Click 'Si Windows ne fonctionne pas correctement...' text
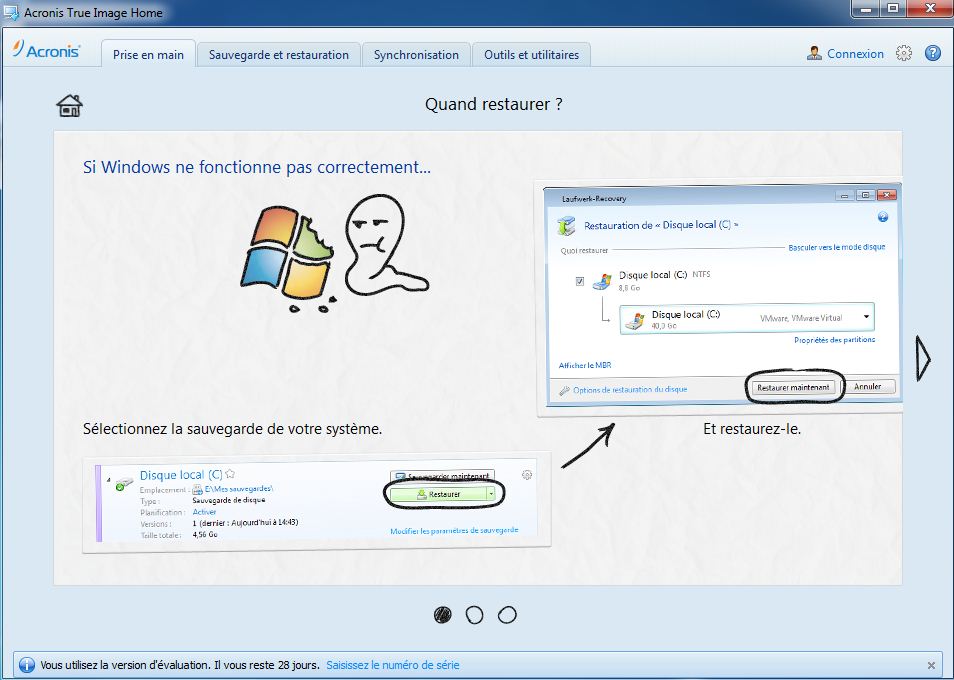Screen dimensions: 954x680 coord(257,167)
